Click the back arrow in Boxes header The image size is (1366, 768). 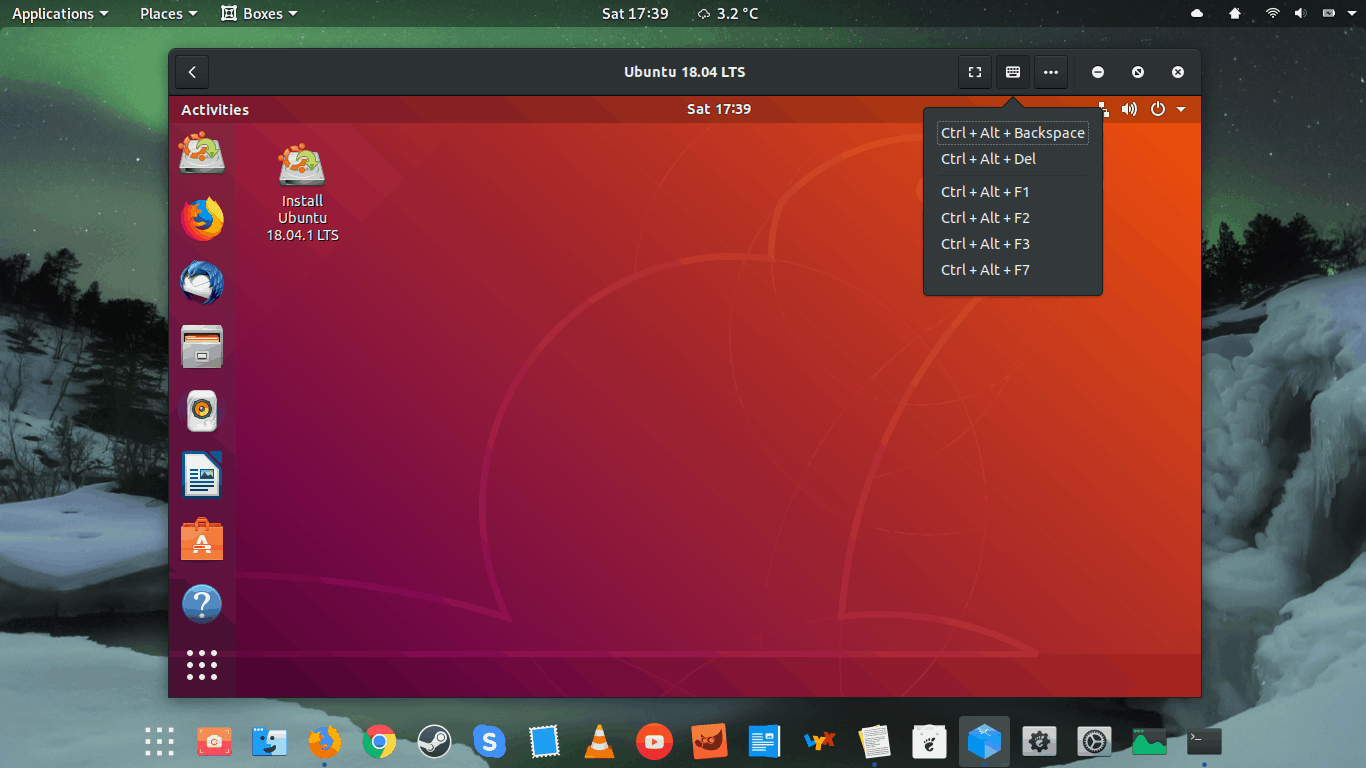point(192,72)
